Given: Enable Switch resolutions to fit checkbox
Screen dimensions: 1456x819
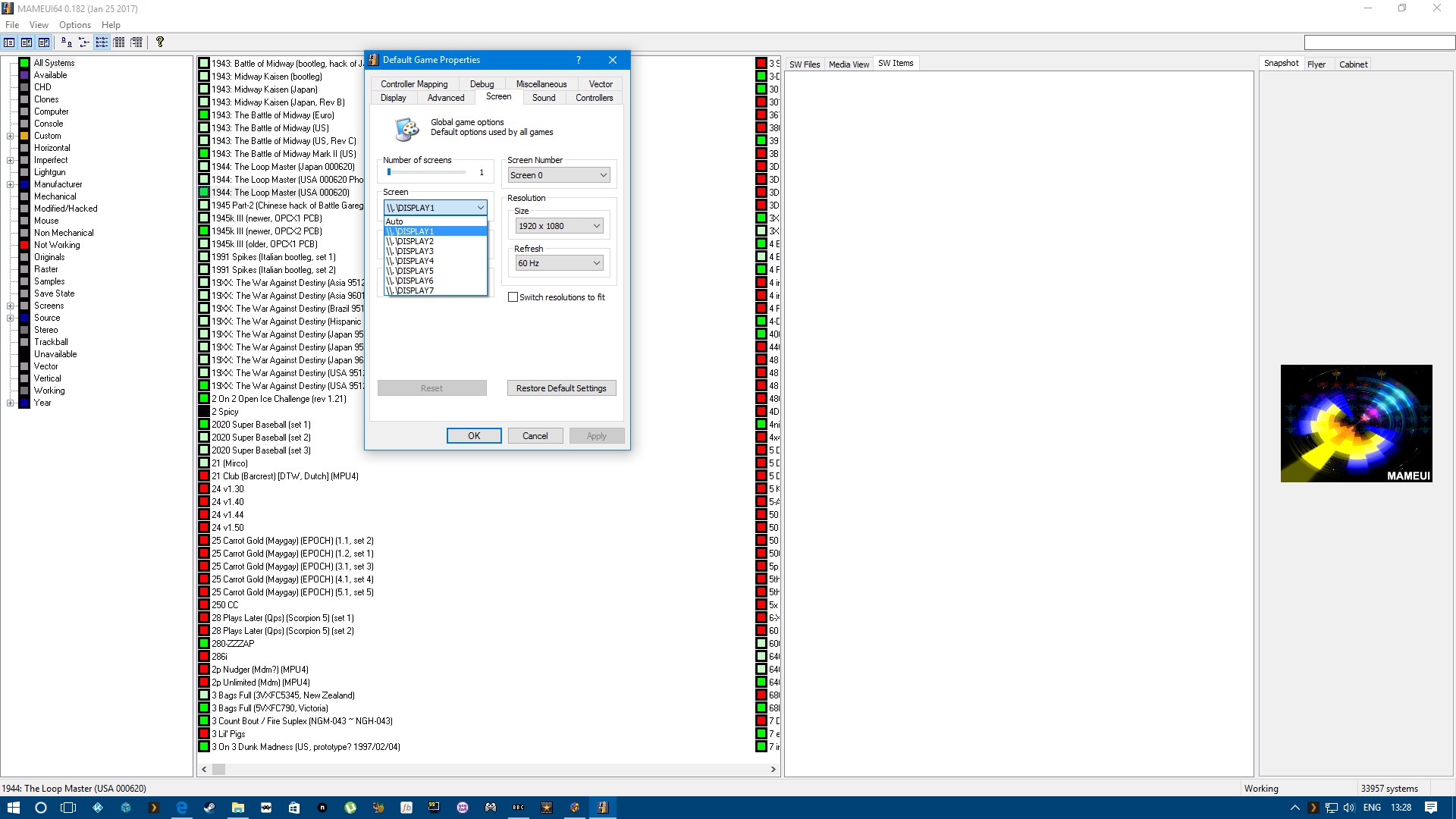Looking at the screenshot, I should (x=513, y=297).
